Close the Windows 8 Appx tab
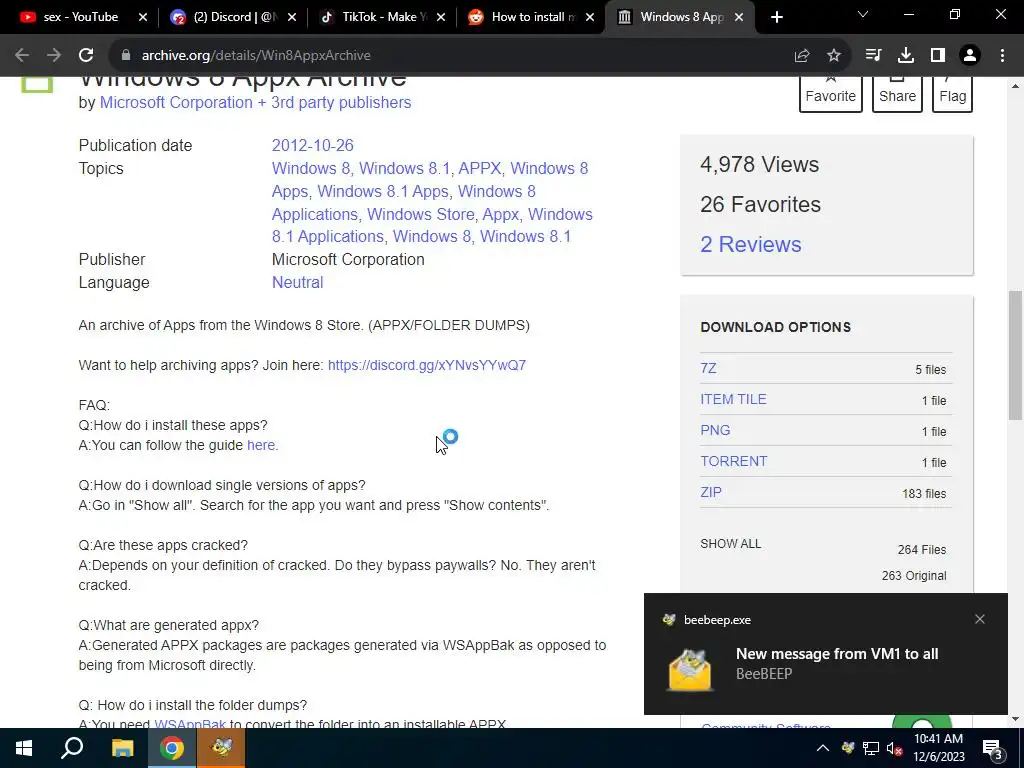The image size is (1024, 768). pyautogui.click(x=739, y=18)
